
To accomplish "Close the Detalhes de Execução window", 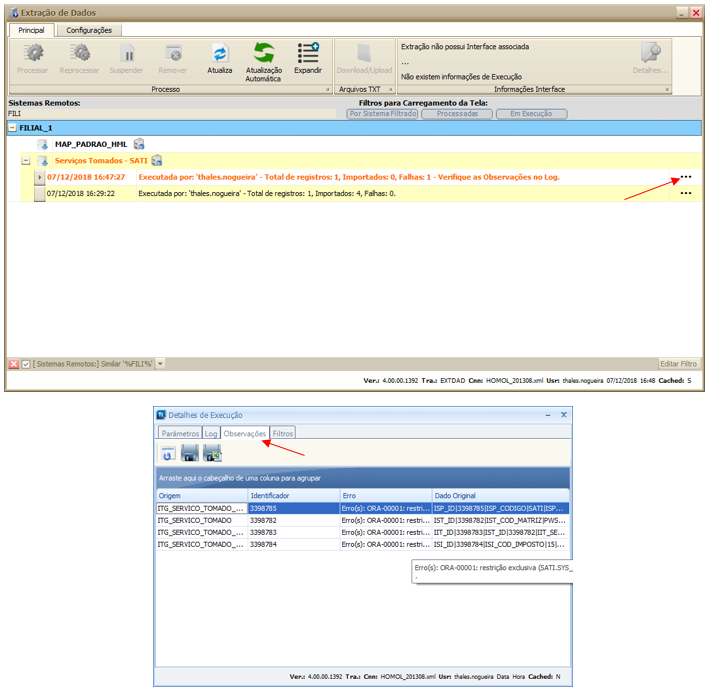I will point(564,415).
